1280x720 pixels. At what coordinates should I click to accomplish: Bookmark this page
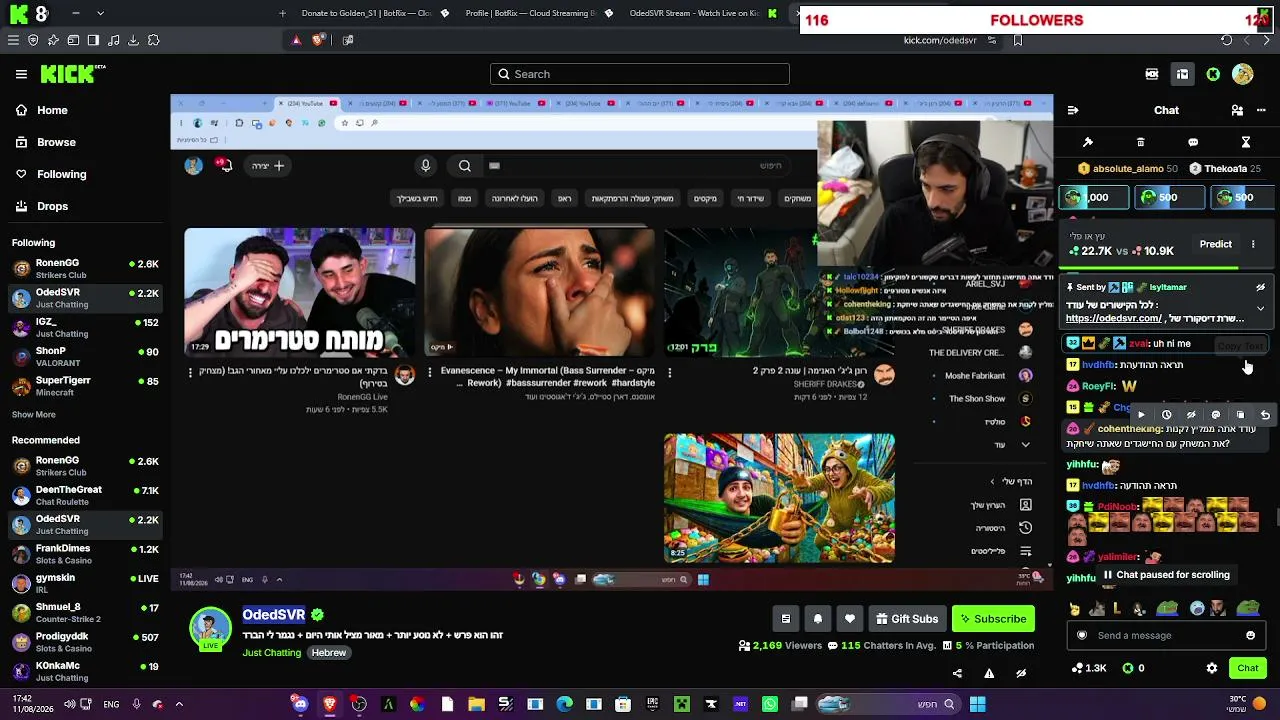pos(1018,40)
